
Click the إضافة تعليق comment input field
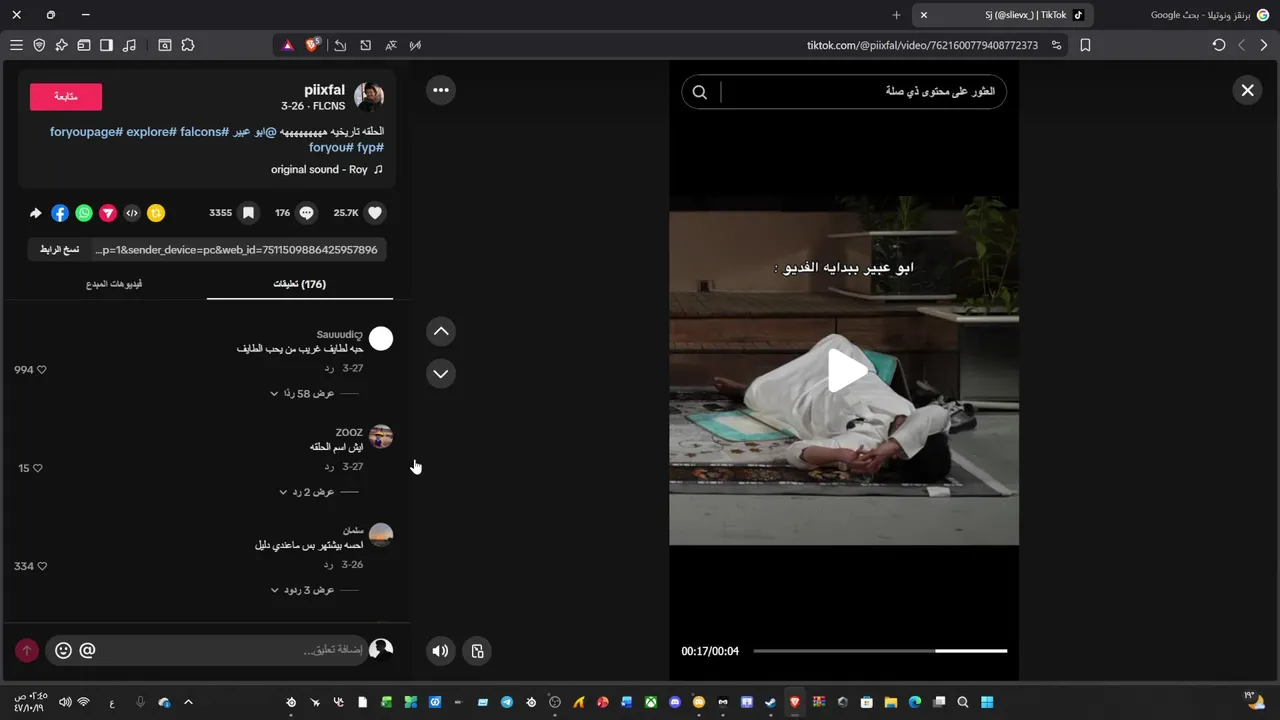click(x=206, y=651)
